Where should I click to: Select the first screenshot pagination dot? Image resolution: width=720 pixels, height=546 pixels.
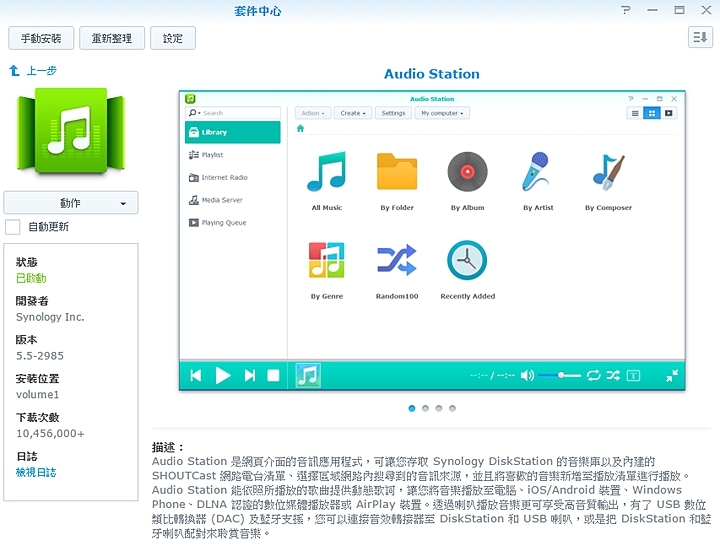(x=412, y=408)
